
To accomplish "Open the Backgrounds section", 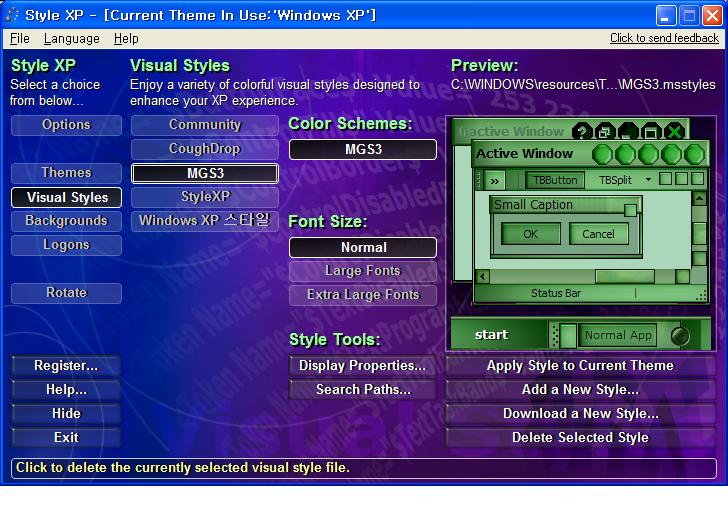I will (66, 221).
